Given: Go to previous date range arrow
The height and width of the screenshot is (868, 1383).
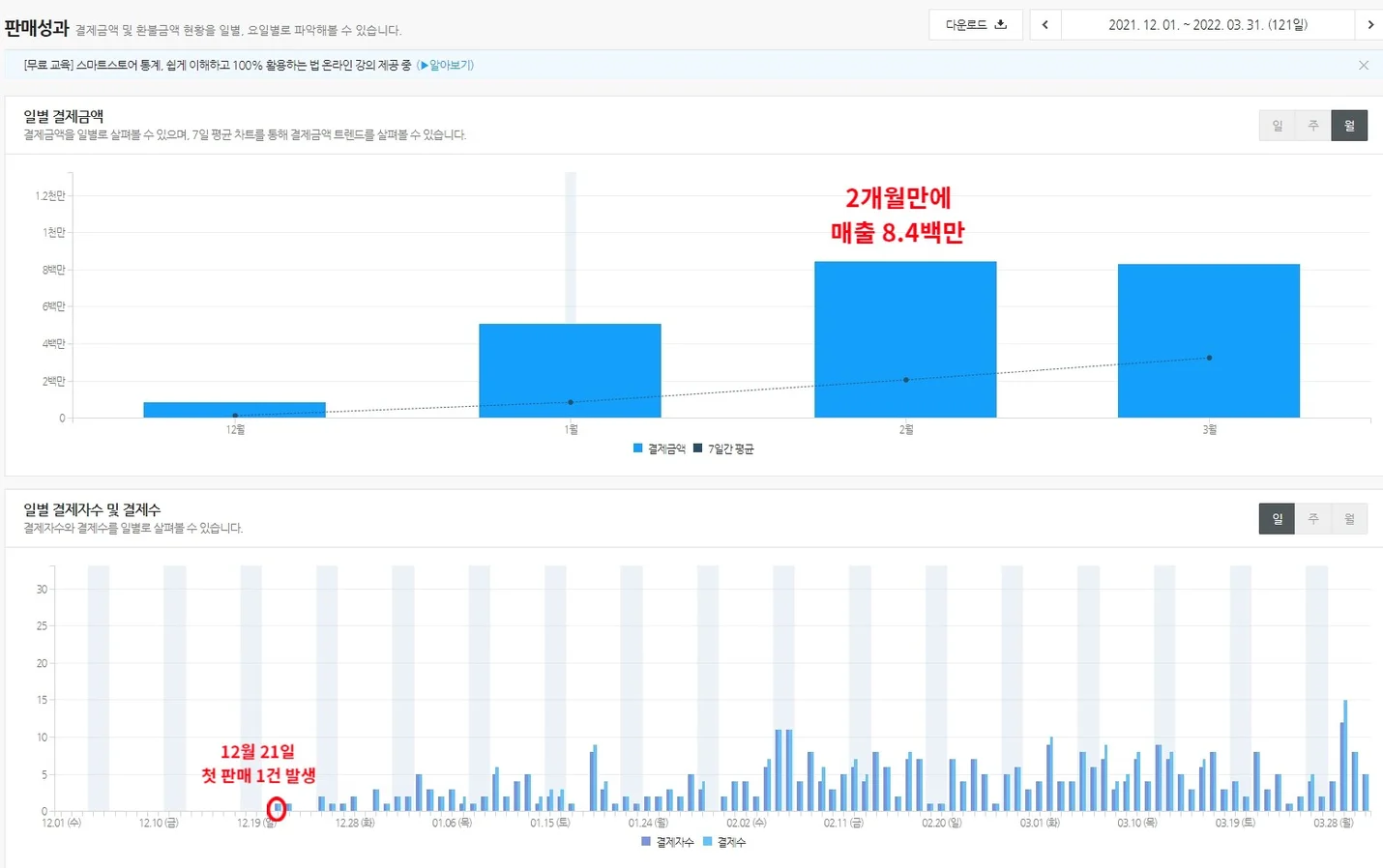Looking at the screenshot, I should pos(1045,25).
